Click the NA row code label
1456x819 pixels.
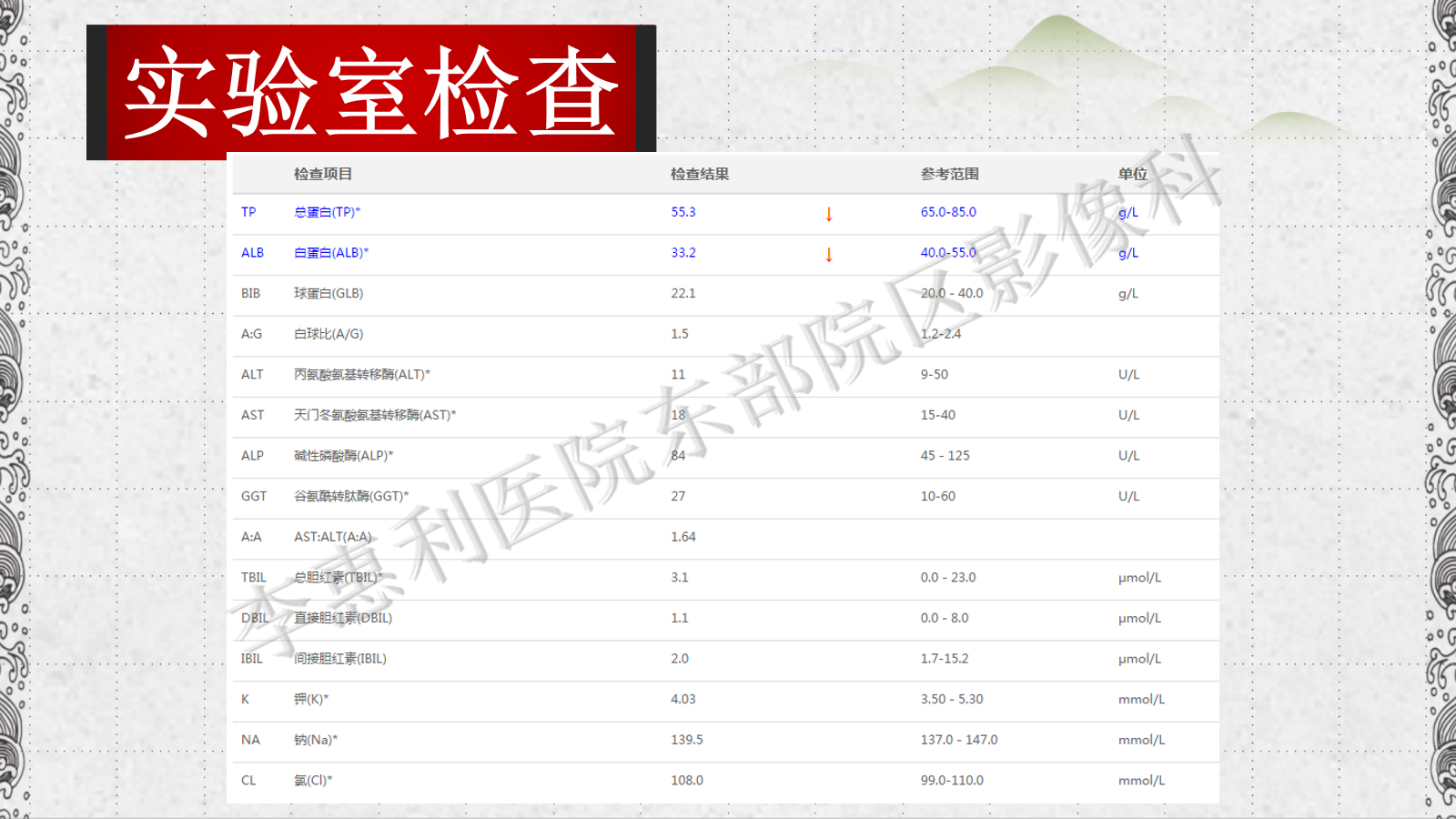(250, 740)
